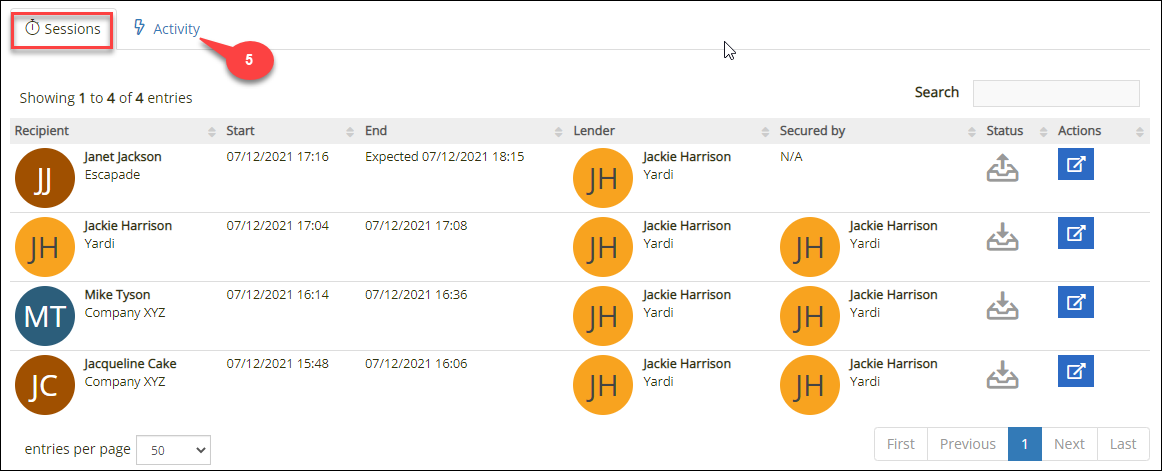The image size is (1162, 471).
Task: Select page 1 in pagination
Action: (1025, 444)
